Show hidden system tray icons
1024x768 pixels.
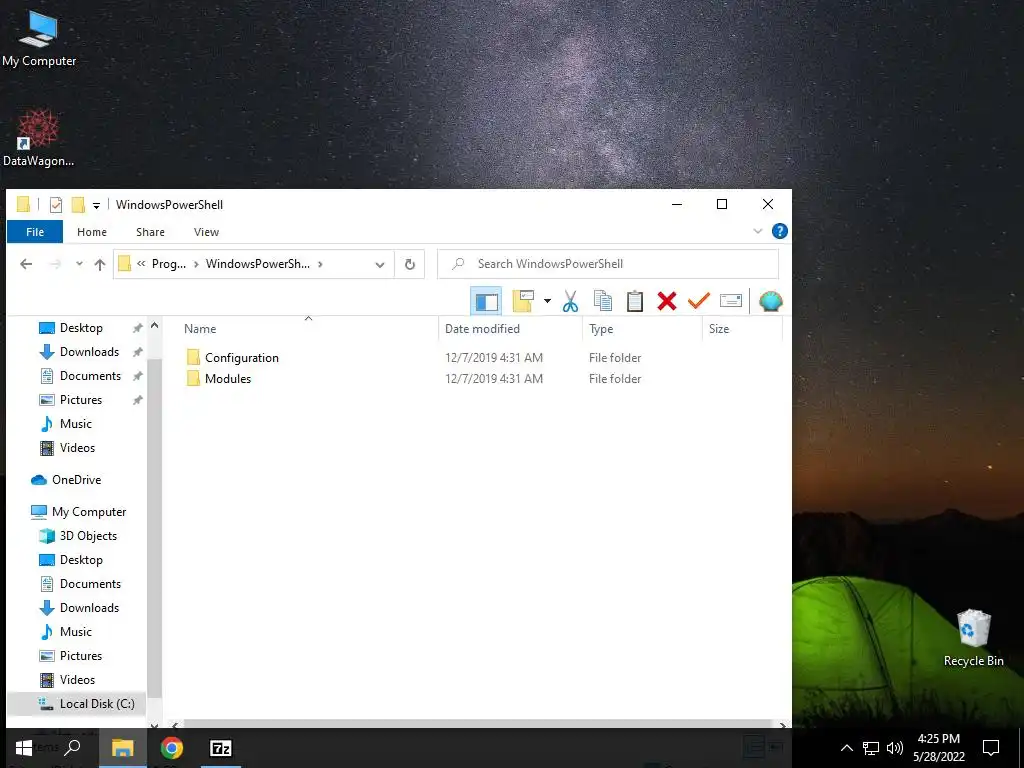[x=846, y=748]
